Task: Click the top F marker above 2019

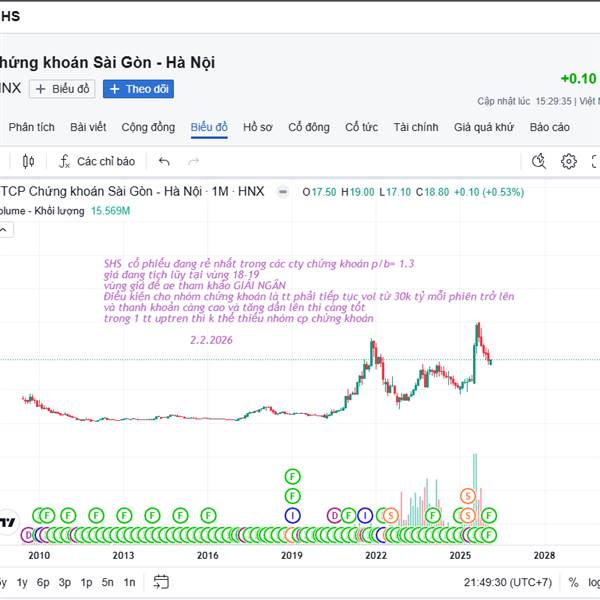Action: [x=292, y=476]
